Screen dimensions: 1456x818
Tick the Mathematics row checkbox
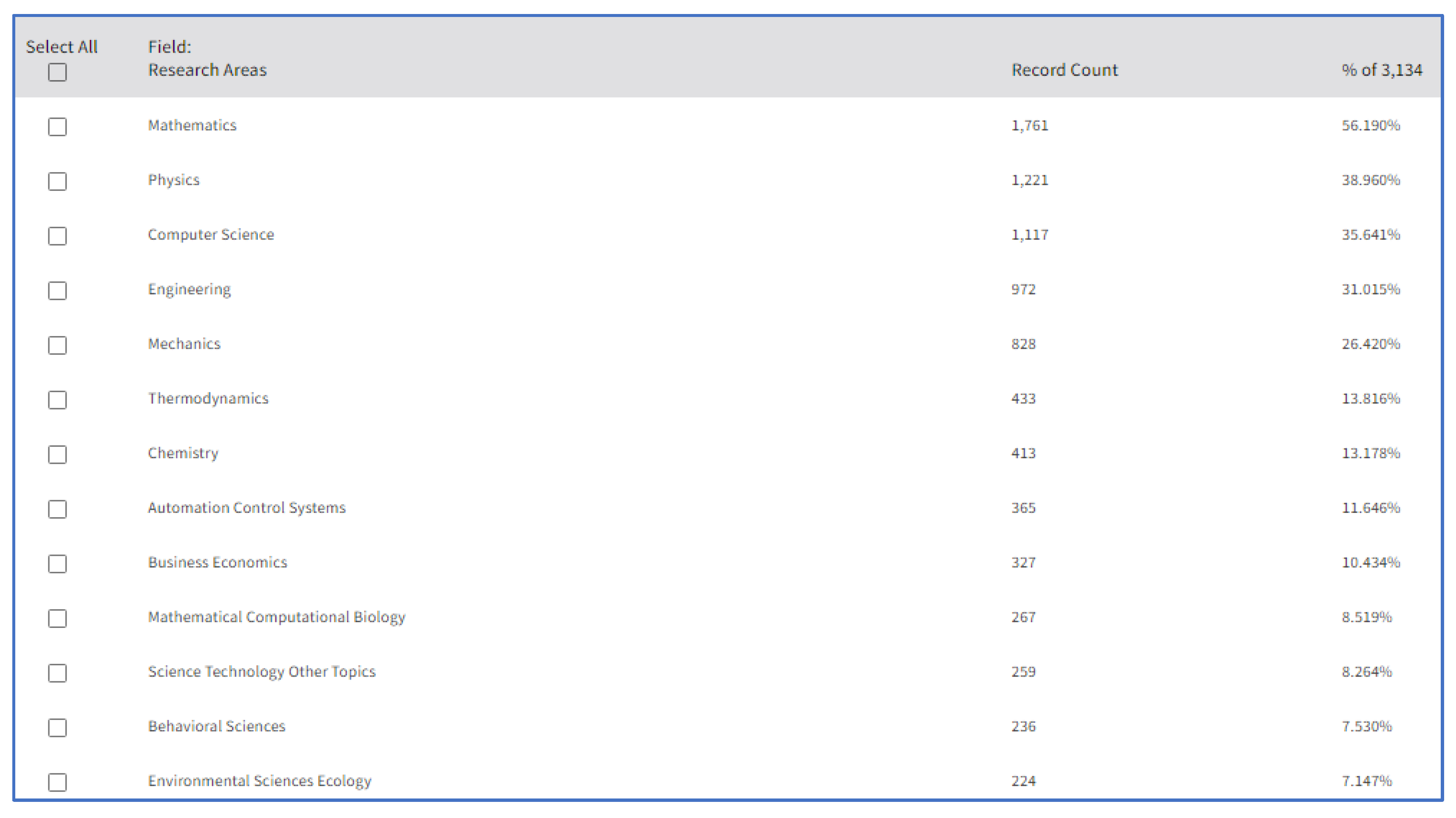pos(57,126)
